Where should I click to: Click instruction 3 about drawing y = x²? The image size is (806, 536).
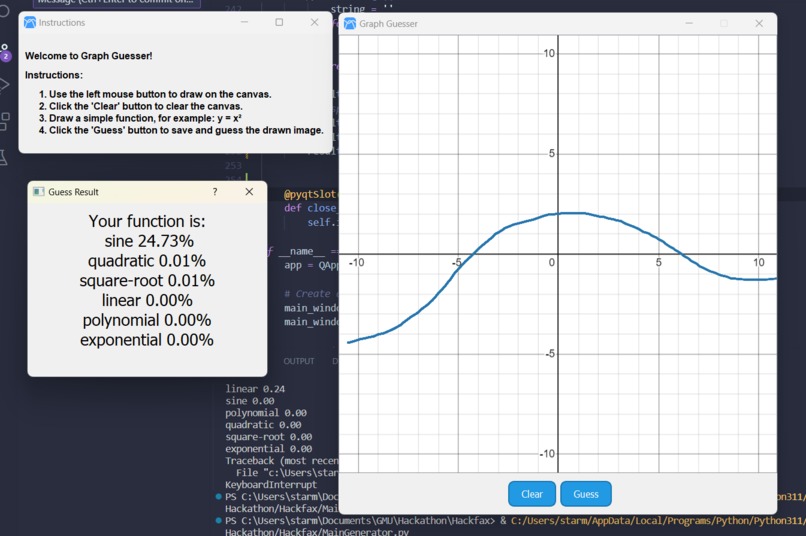(140, 118)
